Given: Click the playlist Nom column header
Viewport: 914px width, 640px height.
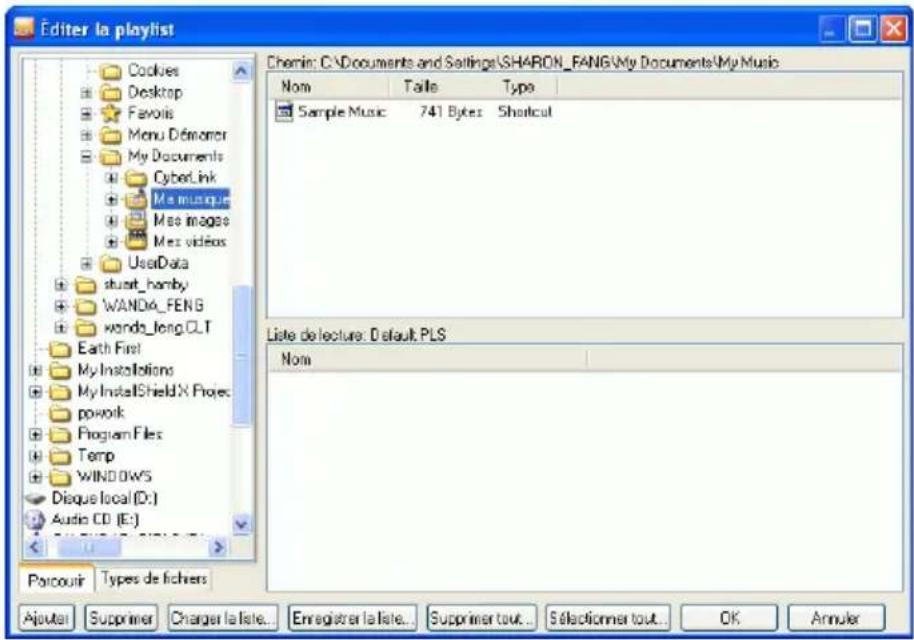Looking at the screenshot, I should [428, 360].
